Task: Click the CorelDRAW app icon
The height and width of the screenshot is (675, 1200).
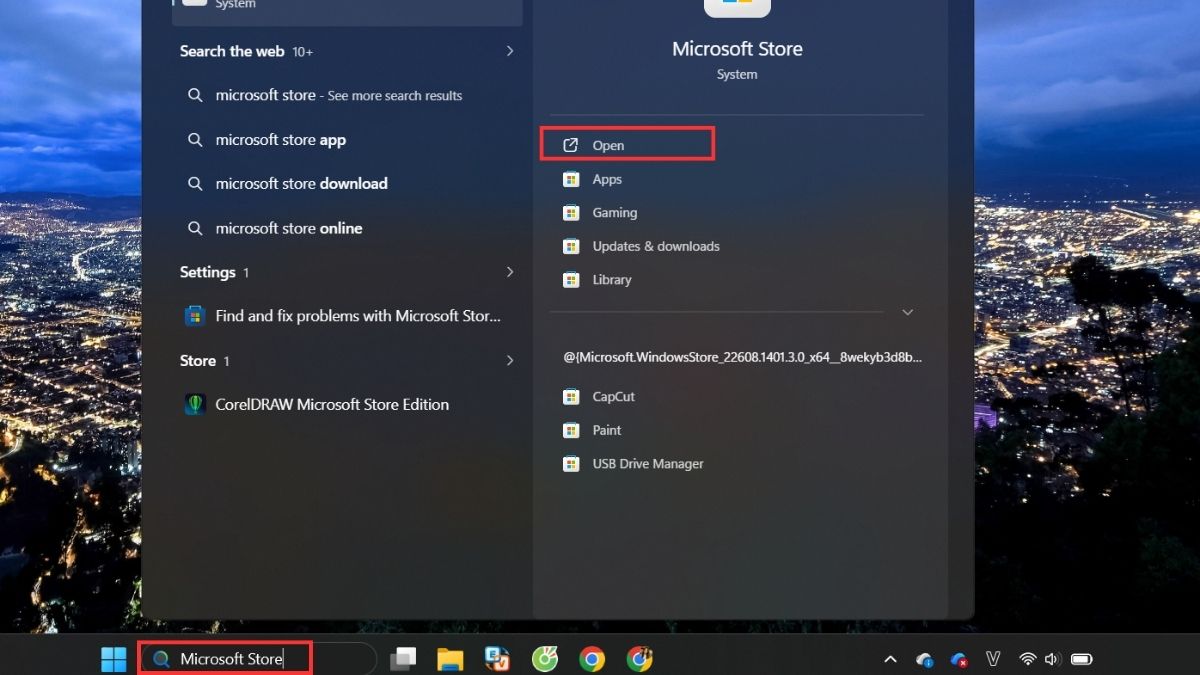Action: tap(195, 405)
